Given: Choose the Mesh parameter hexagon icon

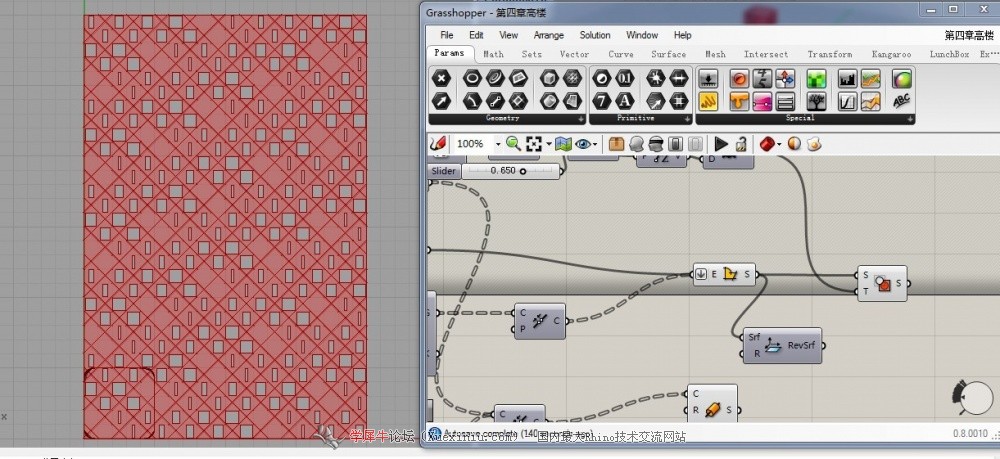Looking at the screenshot, I should pyautogui.click(x=573, y=79).
